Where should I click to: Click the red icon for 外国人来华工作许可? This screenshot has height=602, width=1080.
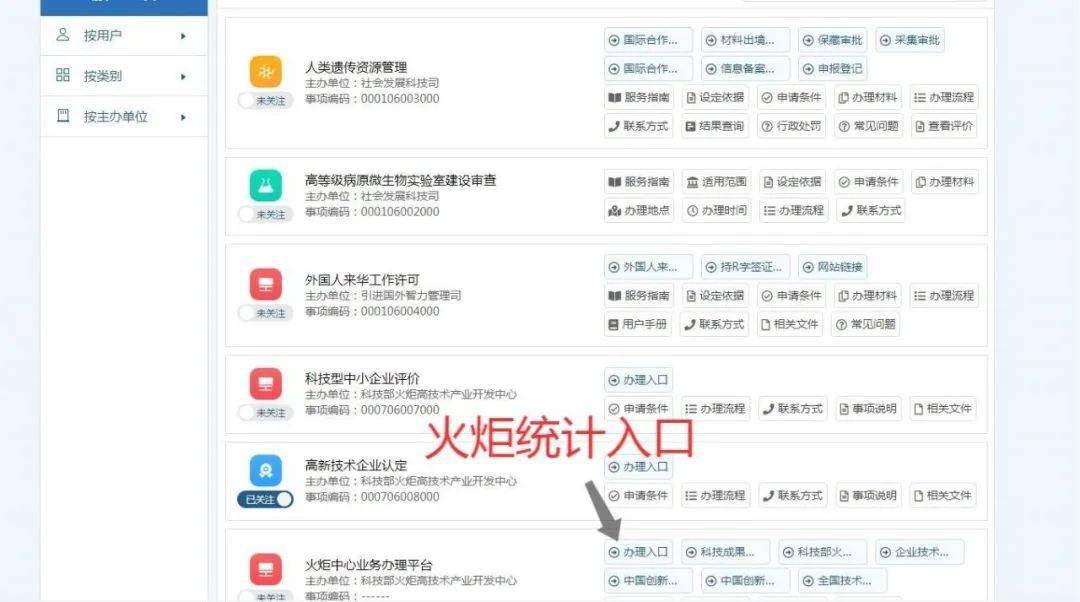click(x=265, y=284)
